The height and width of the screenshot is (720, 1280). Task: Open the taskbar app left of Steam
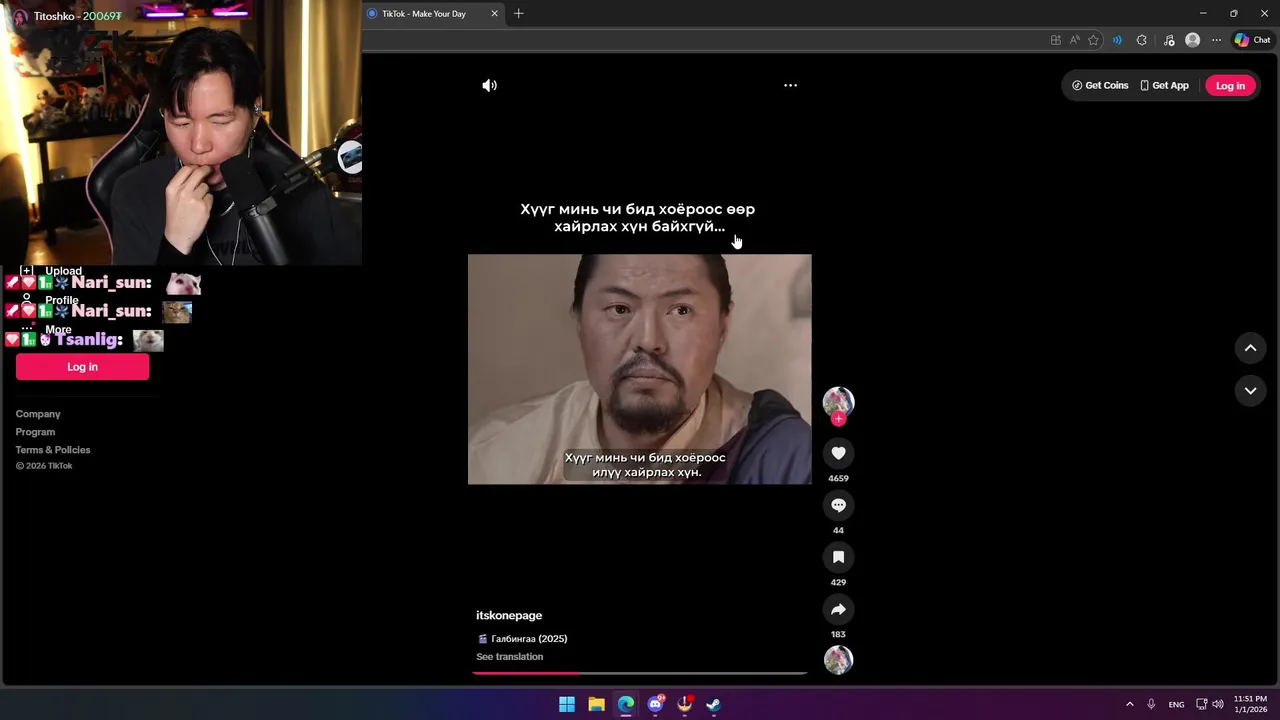684,704
